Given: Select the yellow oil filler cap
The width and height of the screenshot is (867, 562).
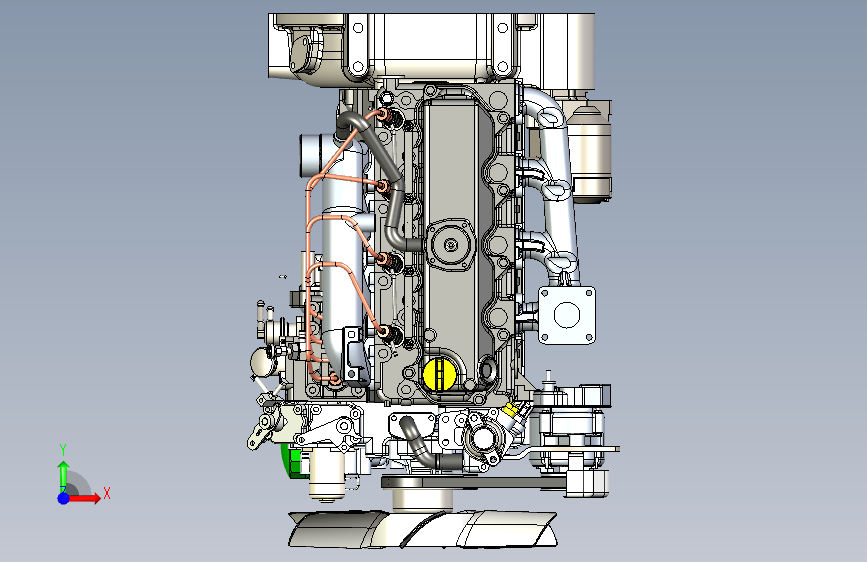Looking at the screenshot, I should coord(440,374).
